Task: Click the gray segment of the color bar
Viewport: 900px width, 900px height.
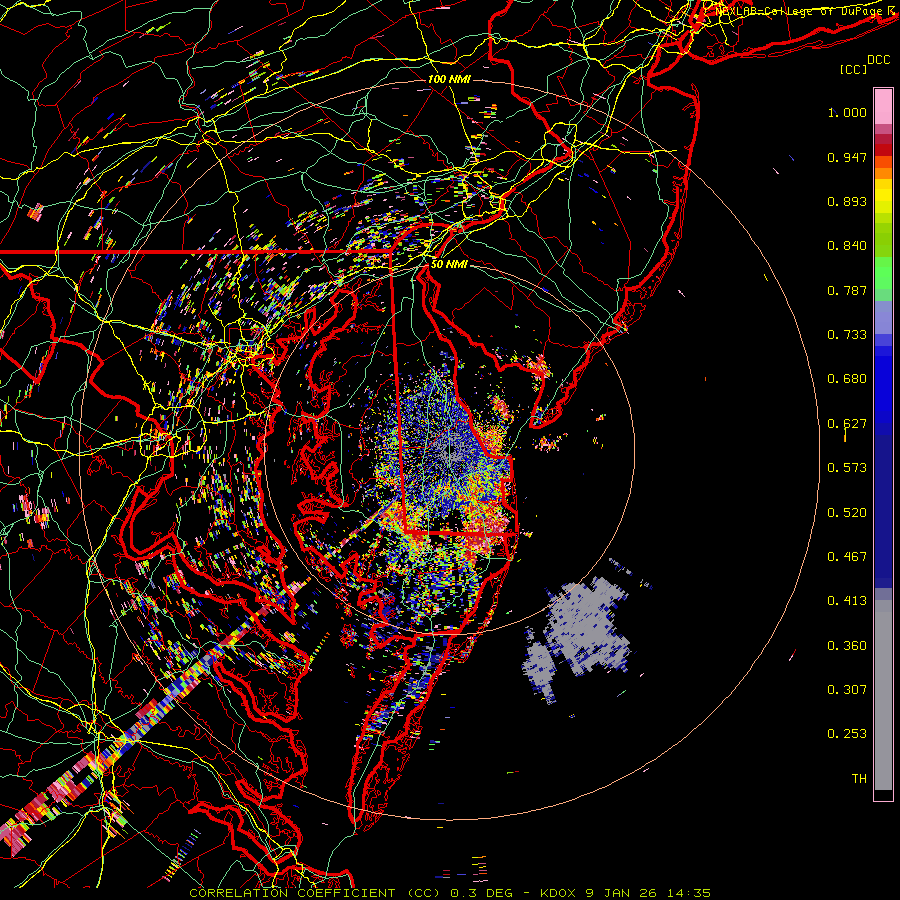Action: coord(883,695)
